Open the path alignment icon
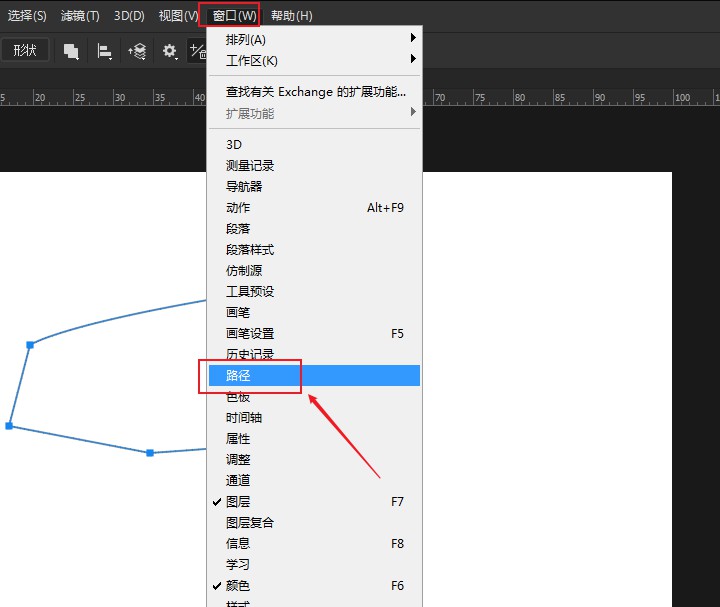 [x=104, y=51]
